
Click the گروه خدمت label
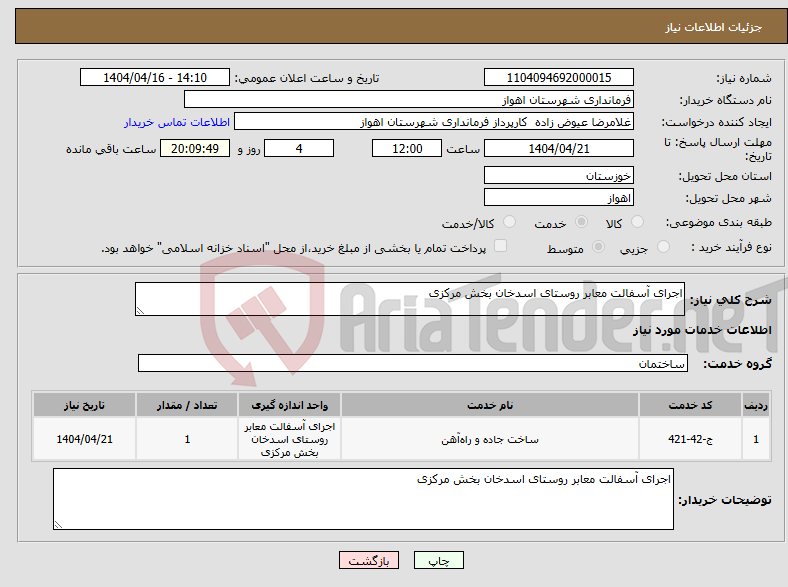point(737,364)
